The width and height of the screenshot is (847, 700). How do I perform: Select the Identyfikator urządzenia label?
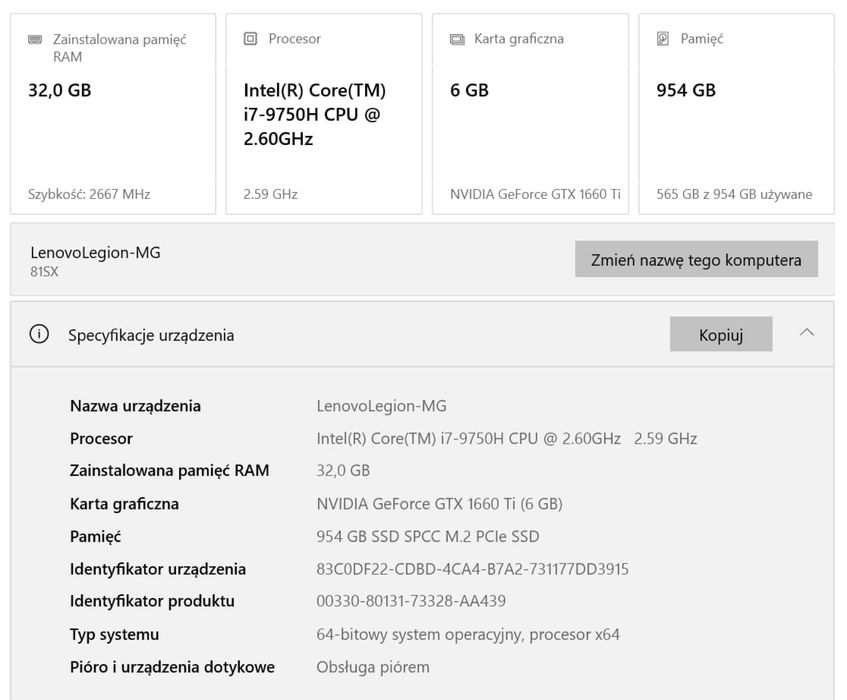pyautogui.click(x=158, y=569)
